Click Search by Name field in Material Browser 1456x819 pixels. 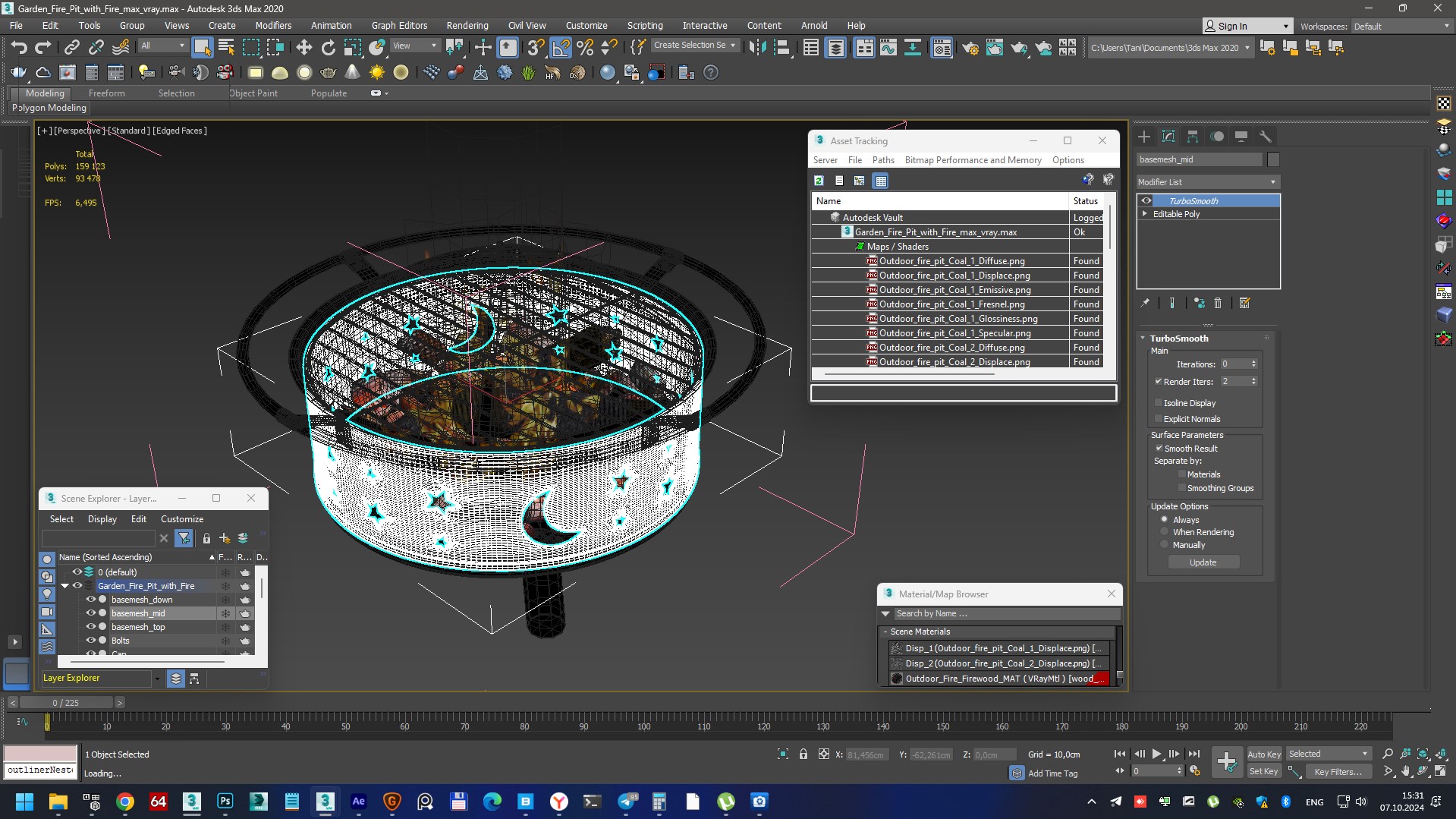click(1006, 613)
